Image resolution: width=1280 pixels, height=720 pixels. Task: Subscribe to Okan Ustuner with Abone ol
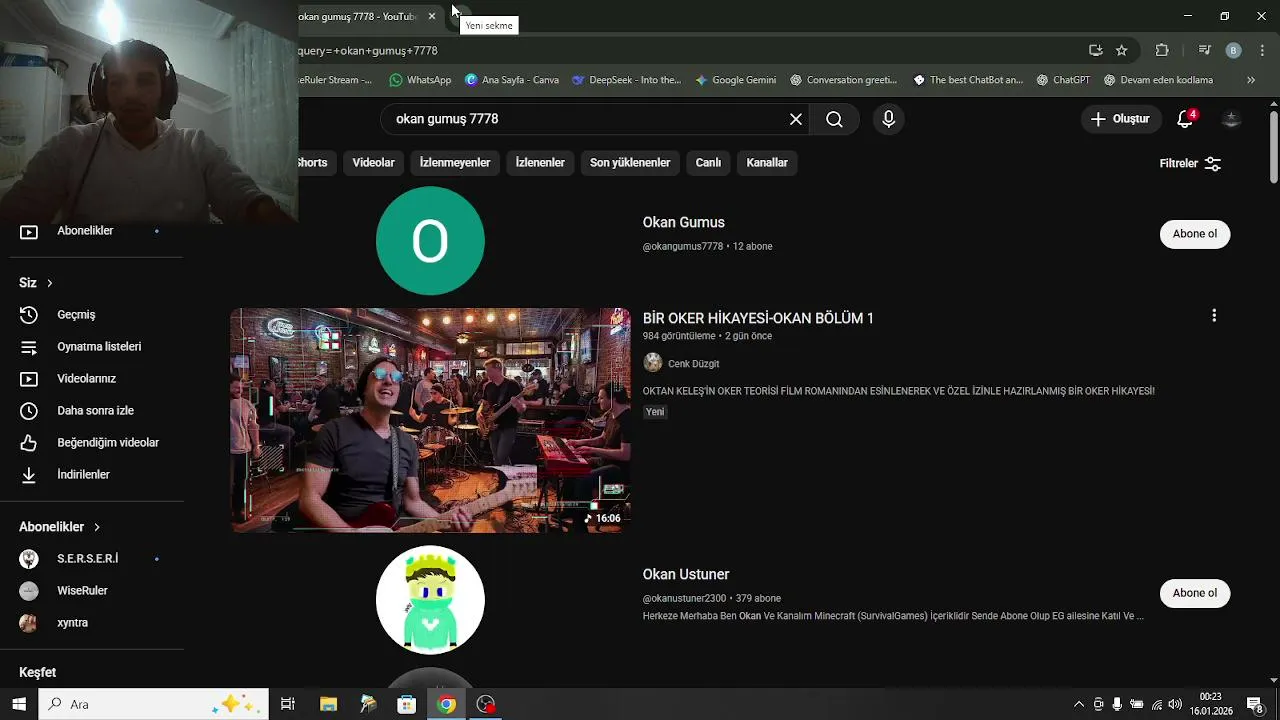[1195, 593]
